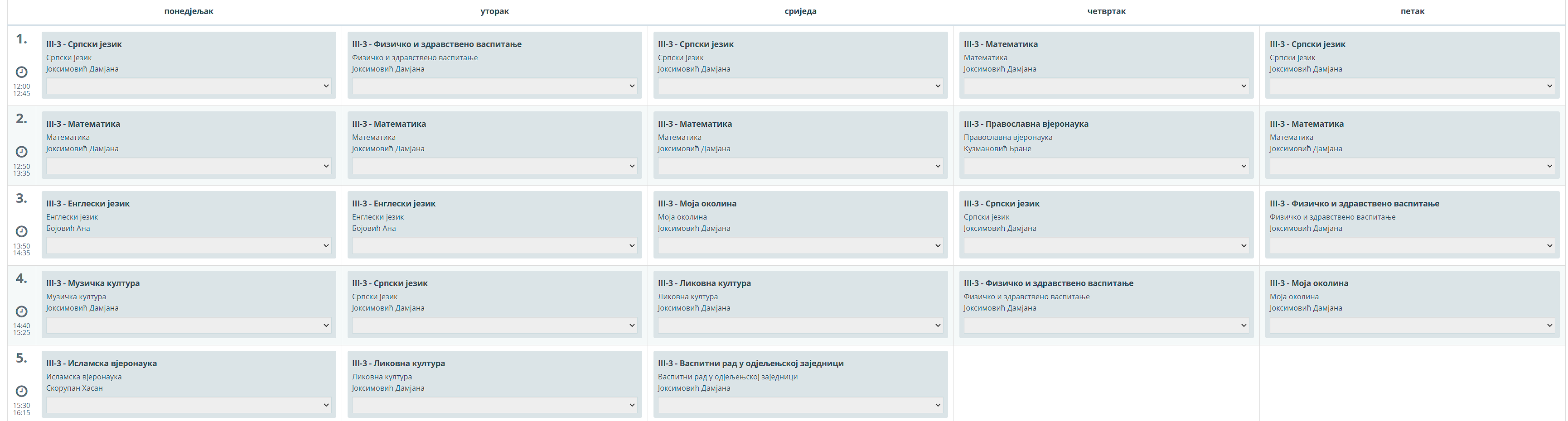The image size is (1568, 421).
Task: Open Friday Моја околина dropdown
Action: coord(1412,325)
